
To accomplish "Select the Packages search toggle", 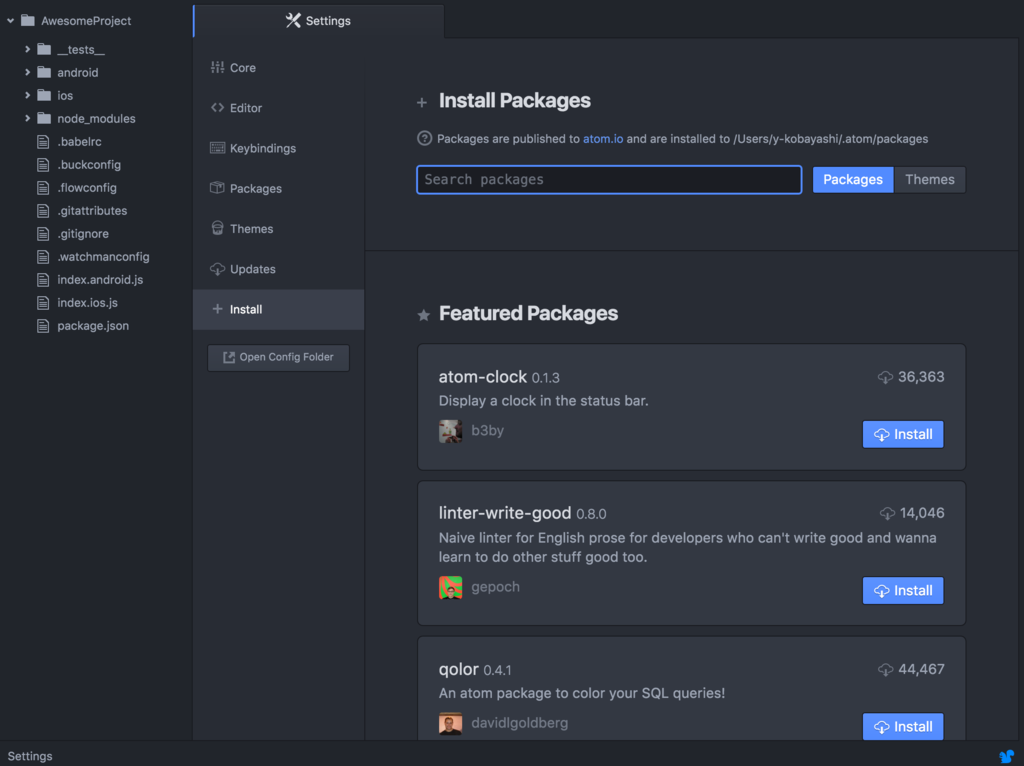I will tap(852, 180).
